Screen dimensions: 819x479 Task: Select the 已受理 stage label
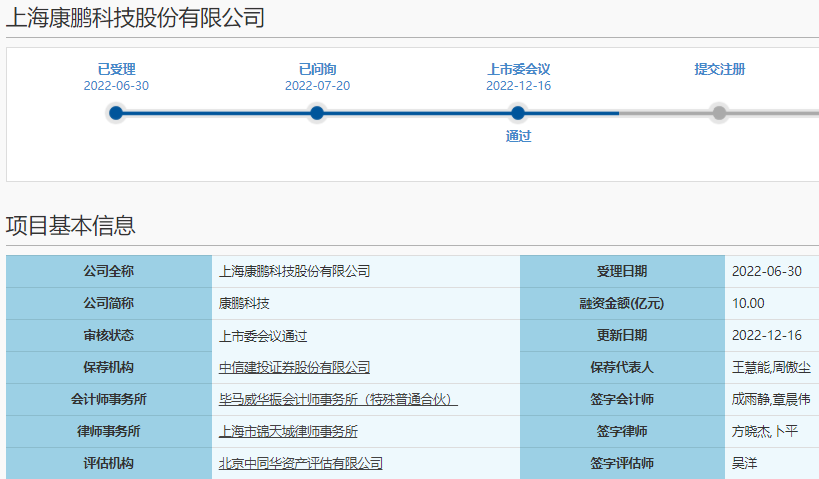pos(116,70)
